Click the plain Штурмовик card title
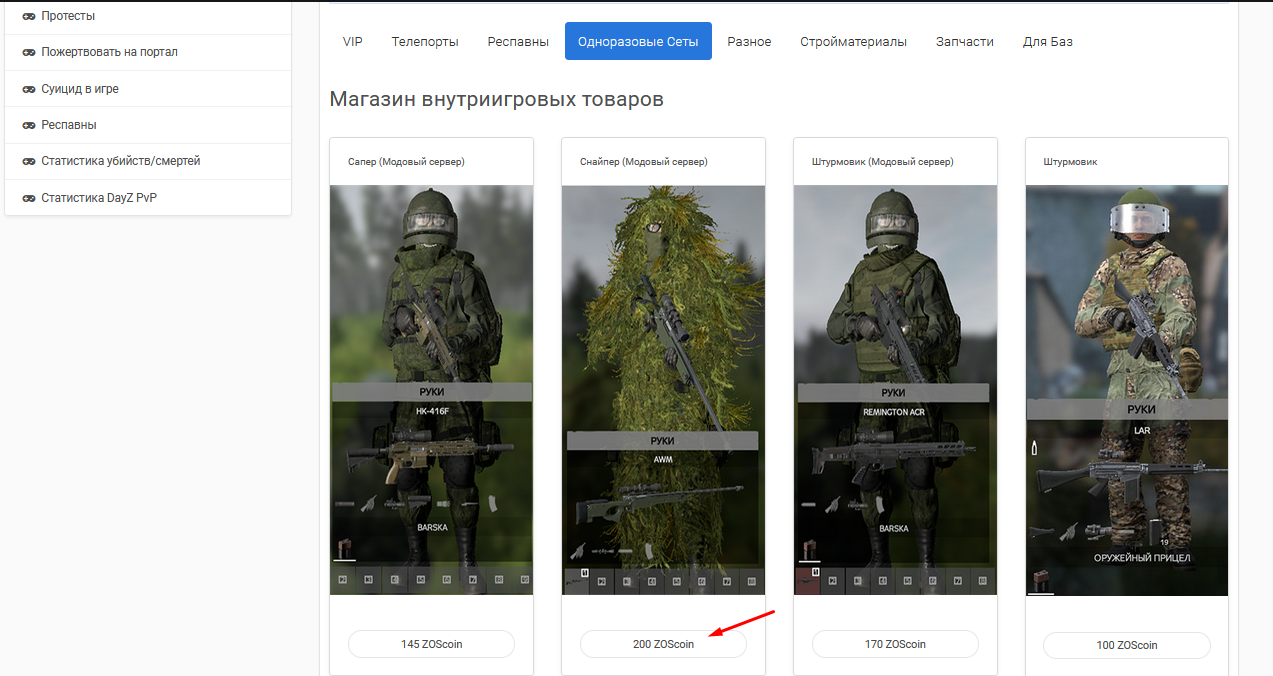 (1070, 162)
